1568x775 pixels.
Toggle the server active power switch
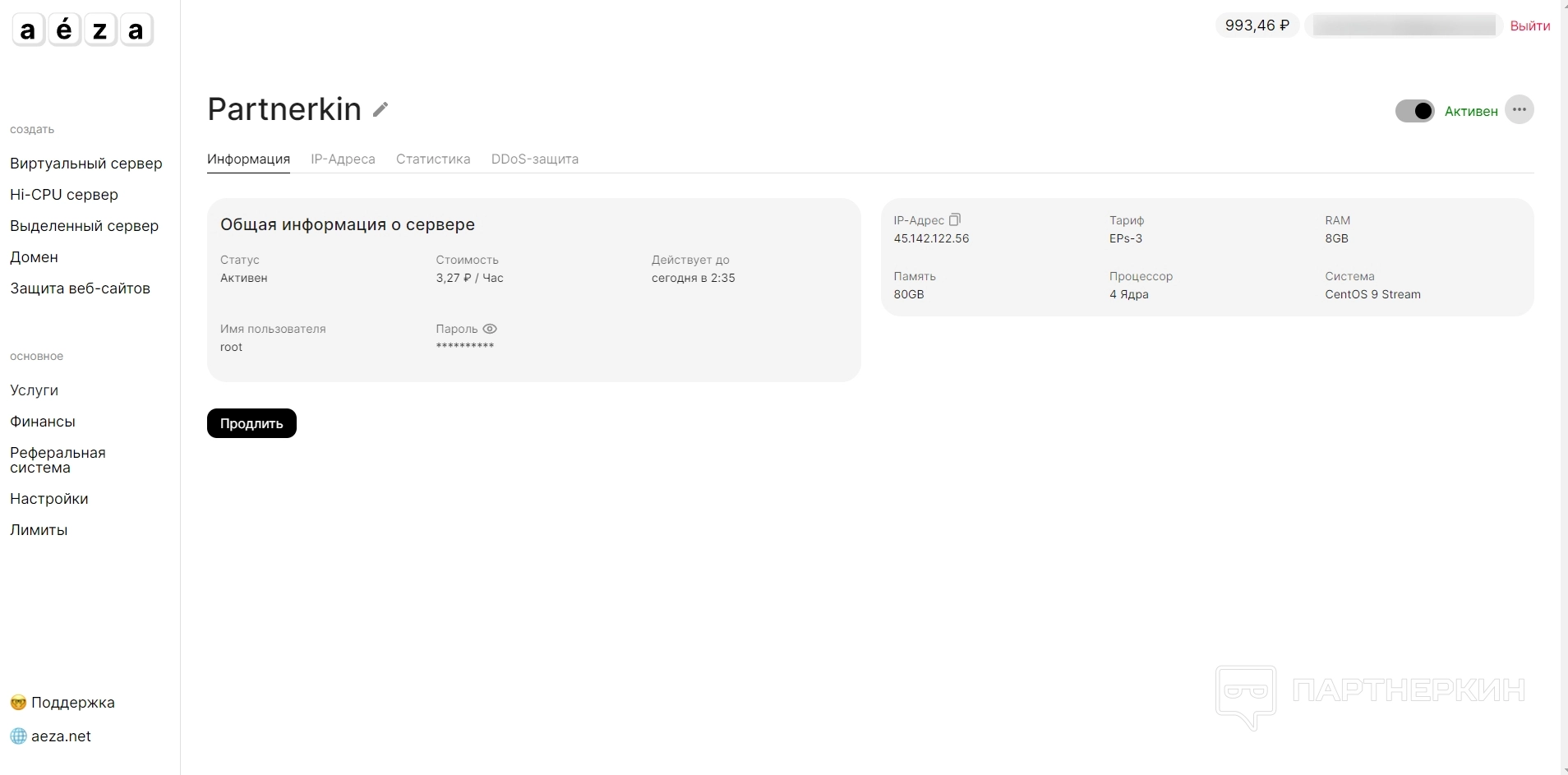1414,111
